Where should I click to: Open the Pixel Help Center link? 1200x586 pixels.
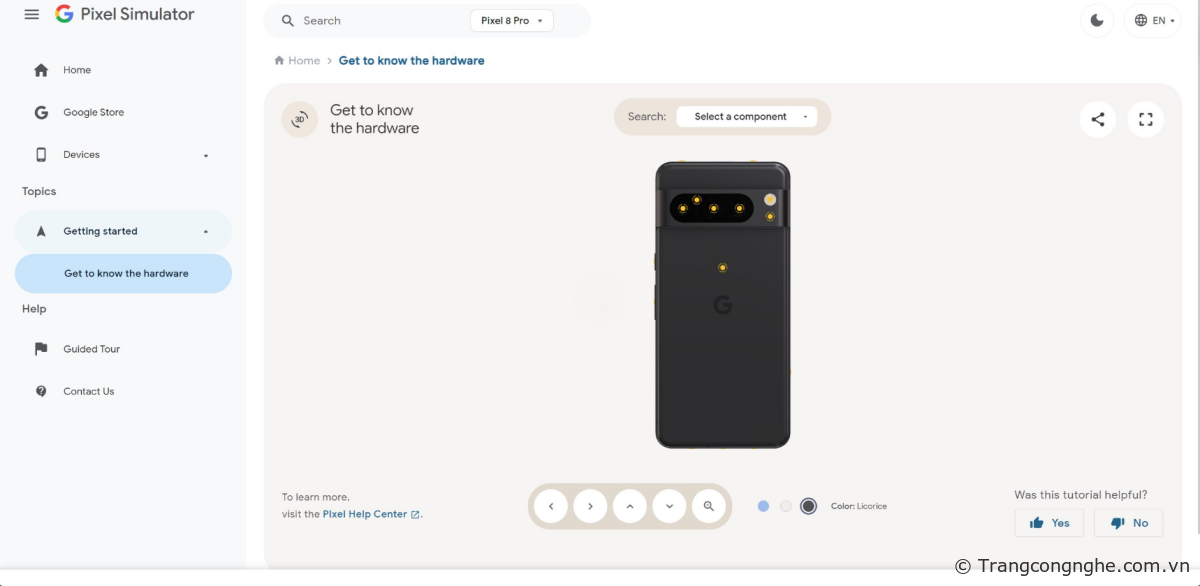tap(365, 514)
